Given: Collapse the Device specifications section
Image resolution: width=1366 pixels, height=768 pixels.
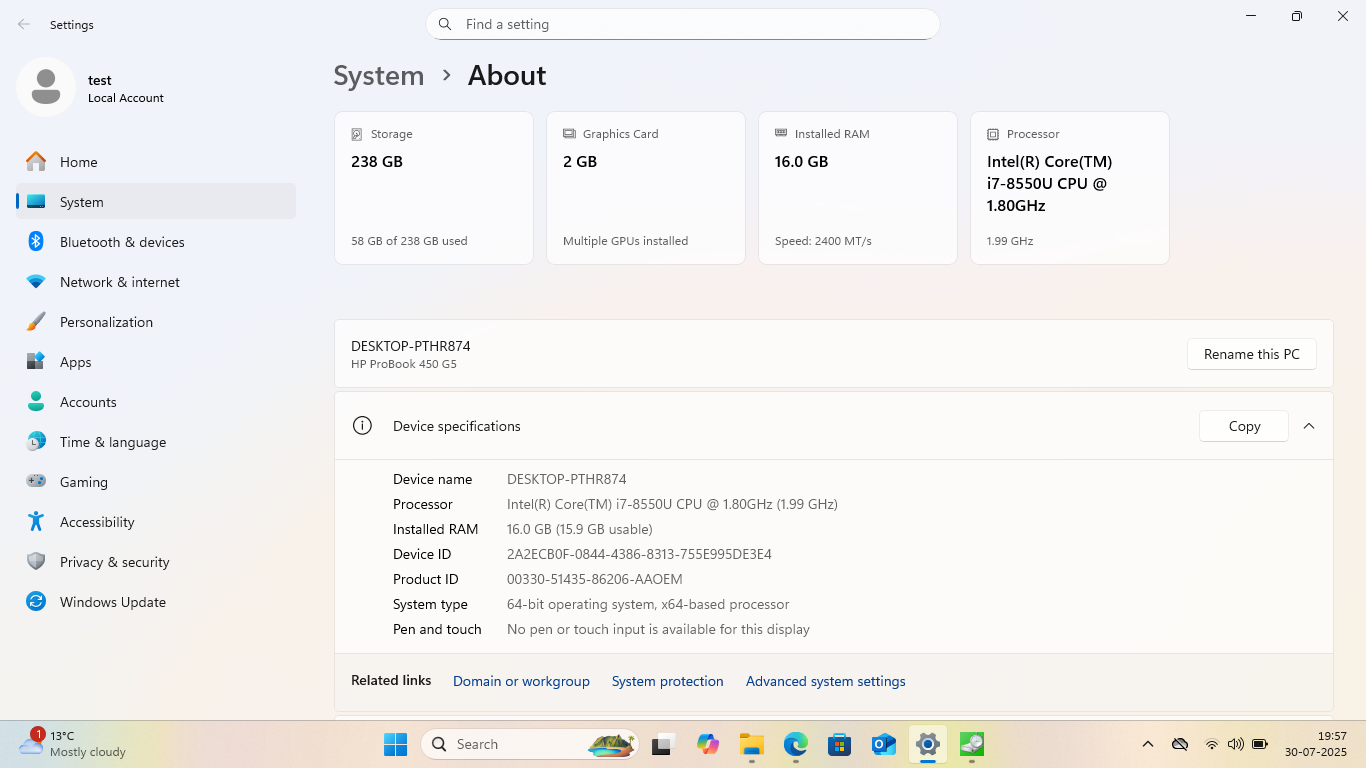Looking at the screenshot, I should [x=1309, y=426].
